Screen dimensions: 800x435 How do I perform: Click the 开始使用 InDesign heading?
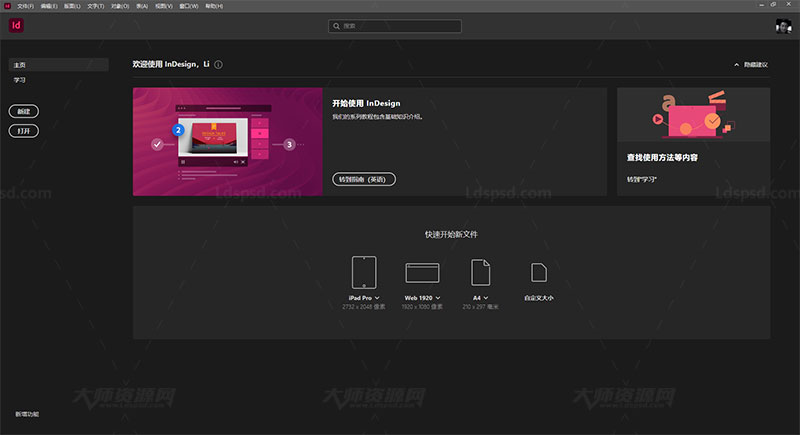tap(366, 104)
